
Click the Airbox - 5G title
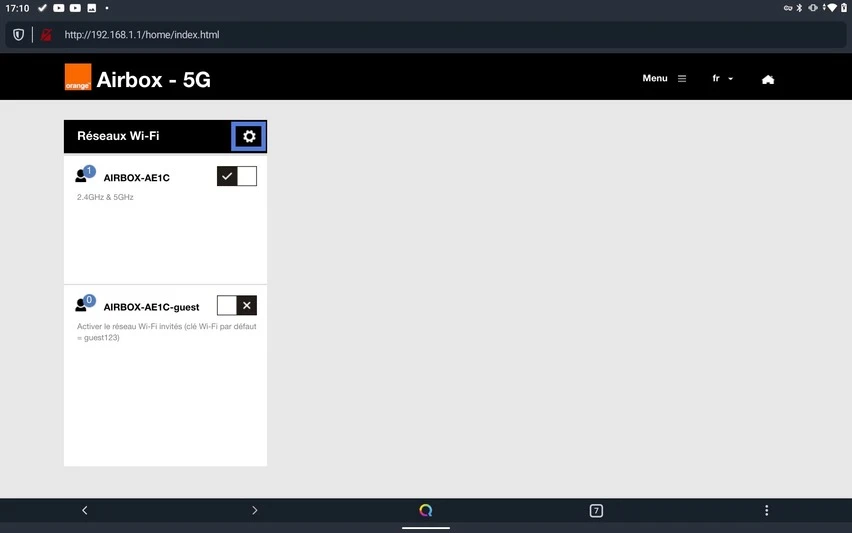(x=153, y=80)
